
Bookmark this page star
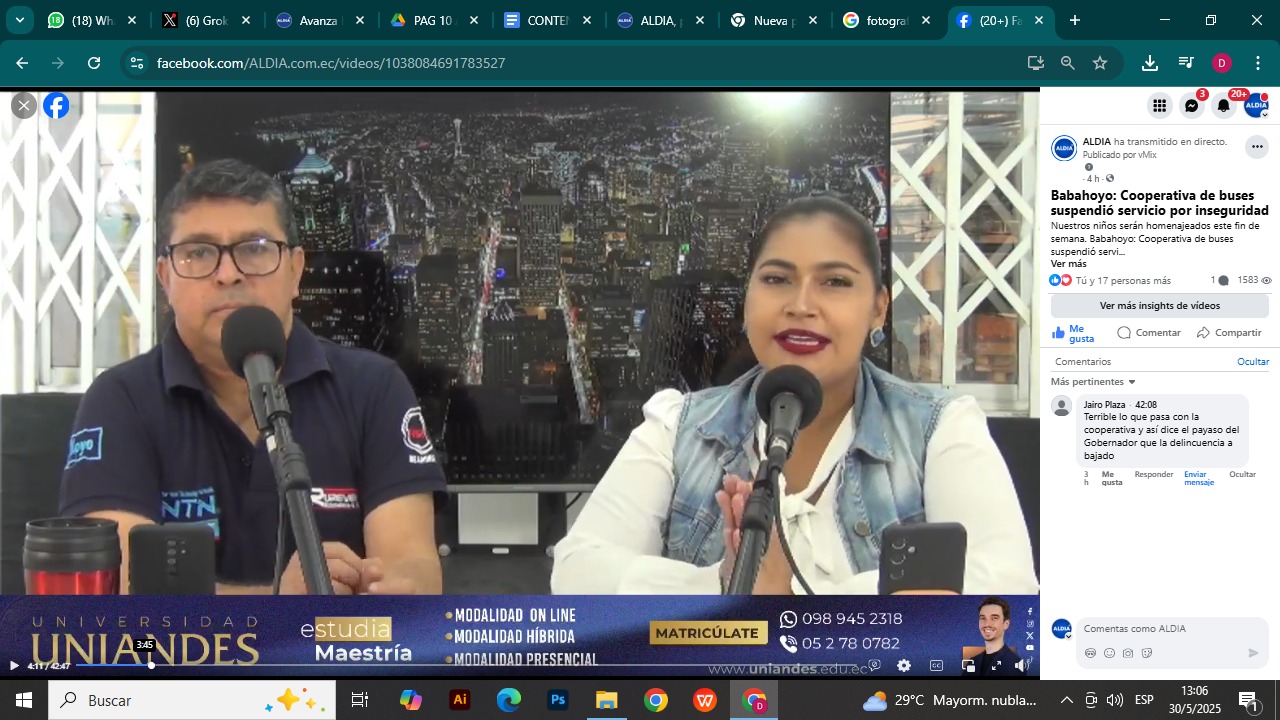pyautogui.click(x=1100, y=63)
